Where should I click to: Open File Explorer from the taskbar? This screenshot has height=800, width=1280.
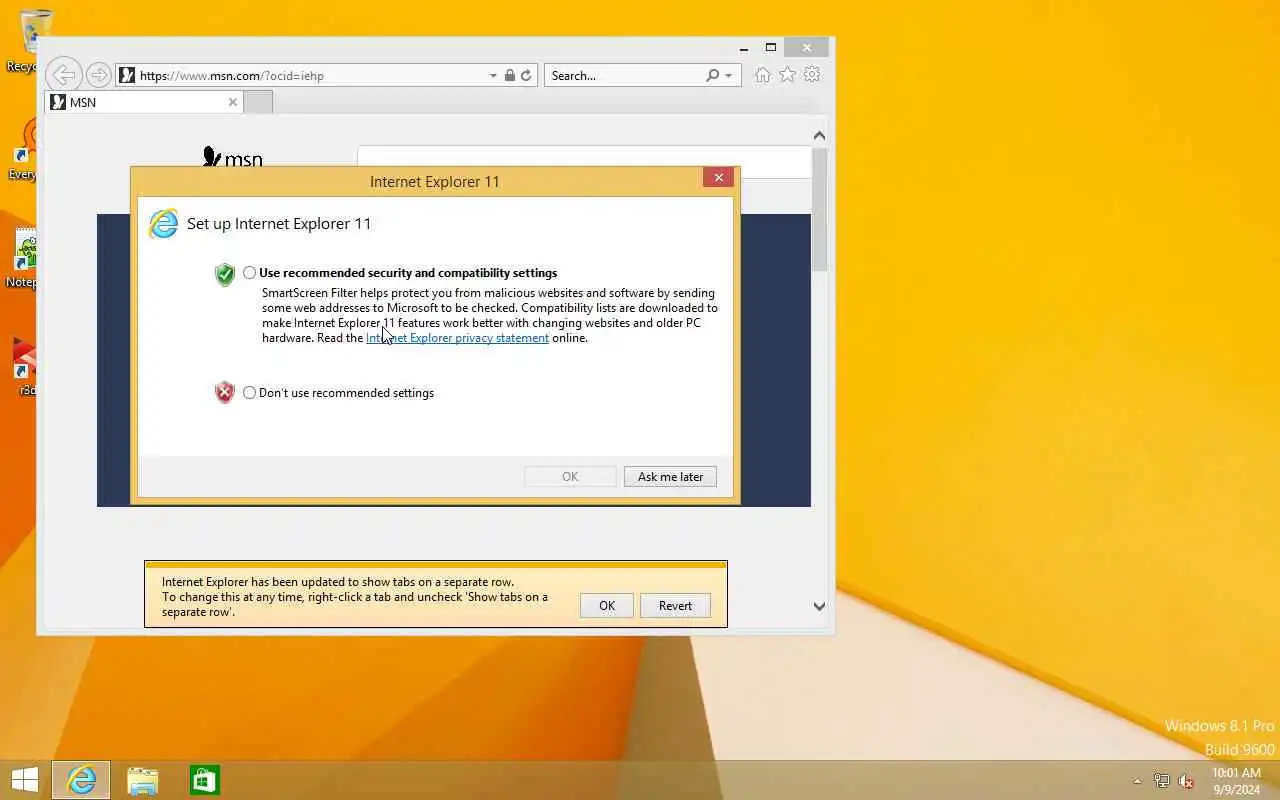[x=143, y=780]
